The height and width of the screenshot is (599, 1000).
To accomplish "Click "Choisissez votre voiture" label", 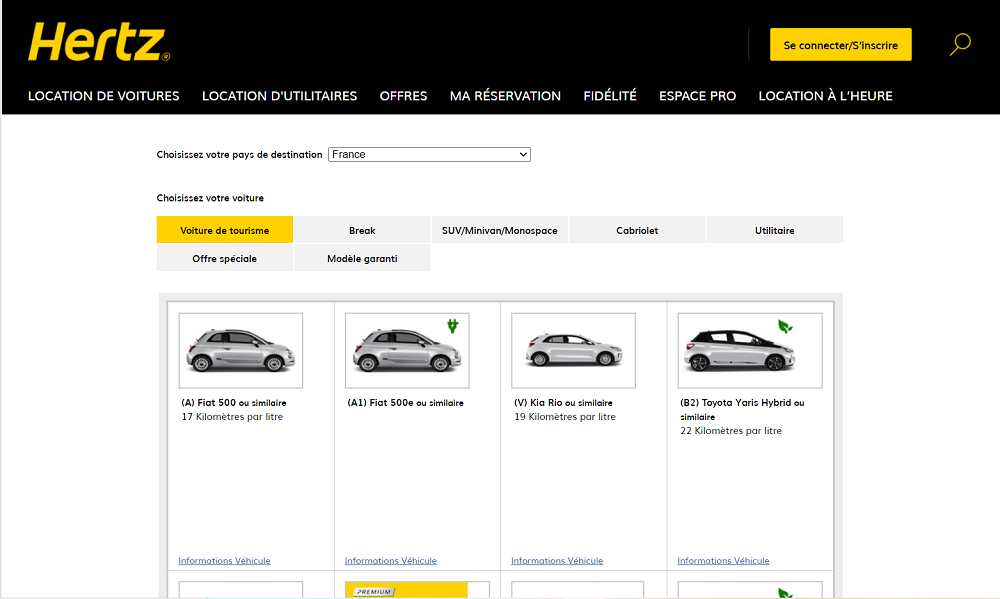I will (210, 198).
